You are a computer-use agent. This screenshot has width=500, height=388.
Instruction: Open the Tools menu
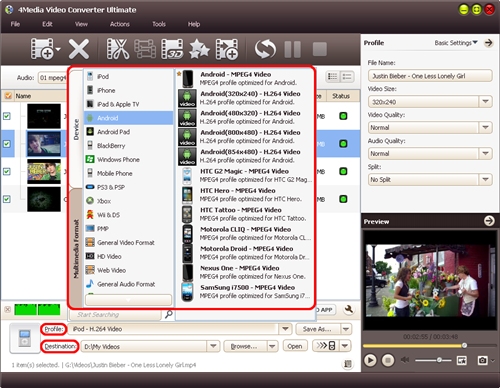point(159,24)
